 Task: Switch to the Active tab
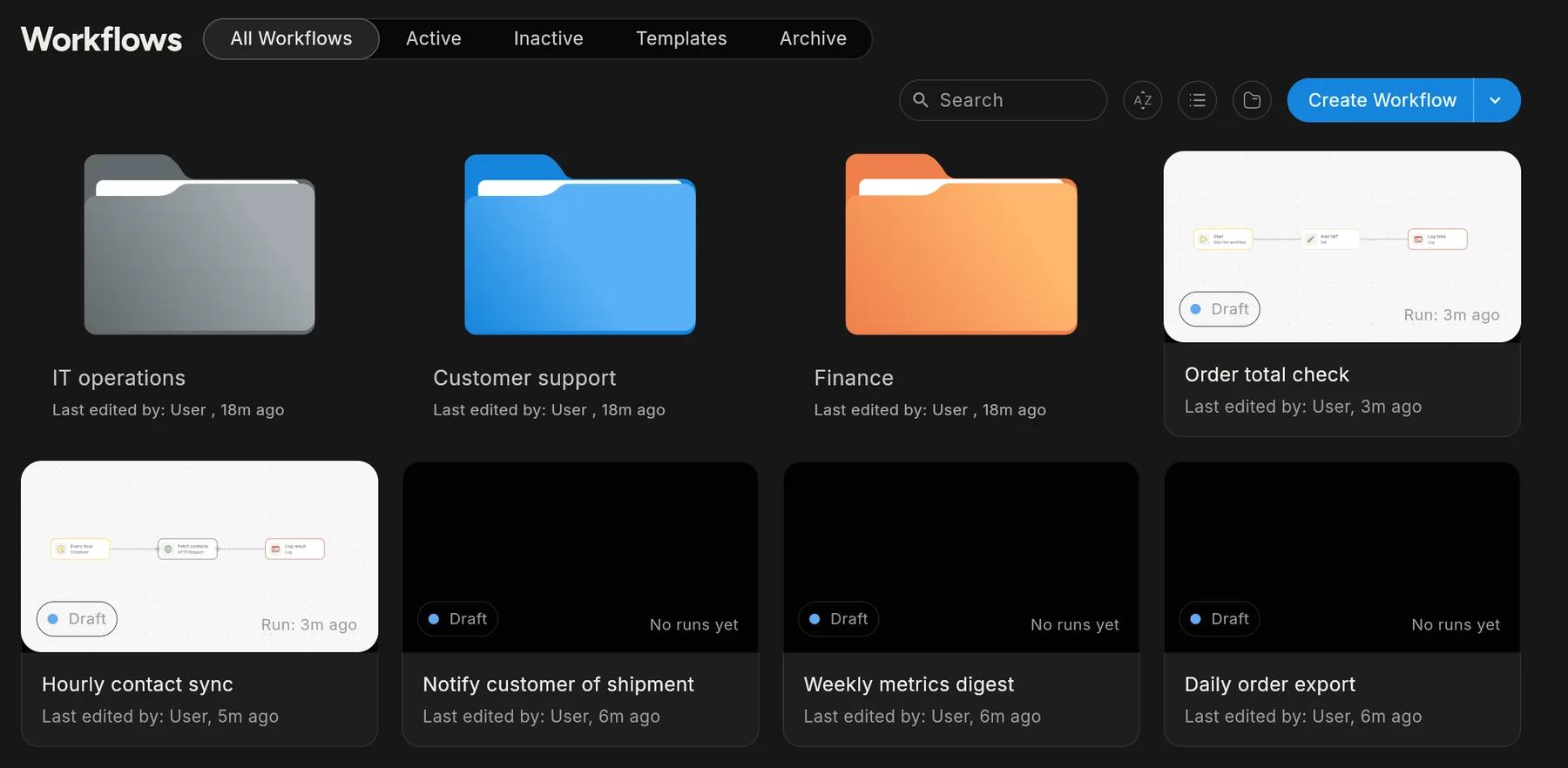(434, 39)
